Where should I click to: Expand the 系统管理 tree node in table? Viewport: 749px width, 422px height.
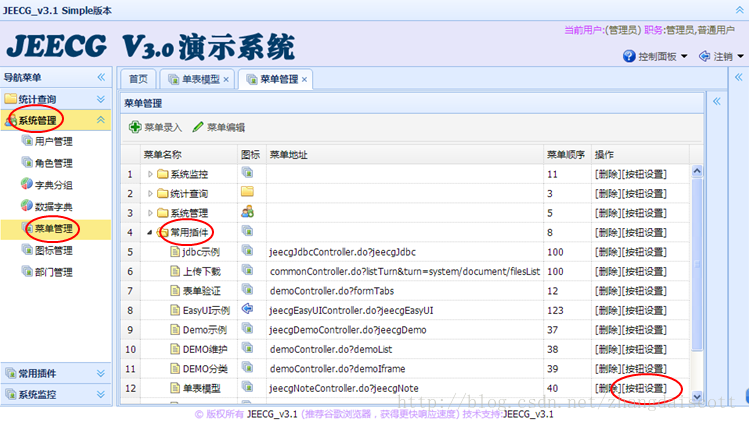coord(150,213)
